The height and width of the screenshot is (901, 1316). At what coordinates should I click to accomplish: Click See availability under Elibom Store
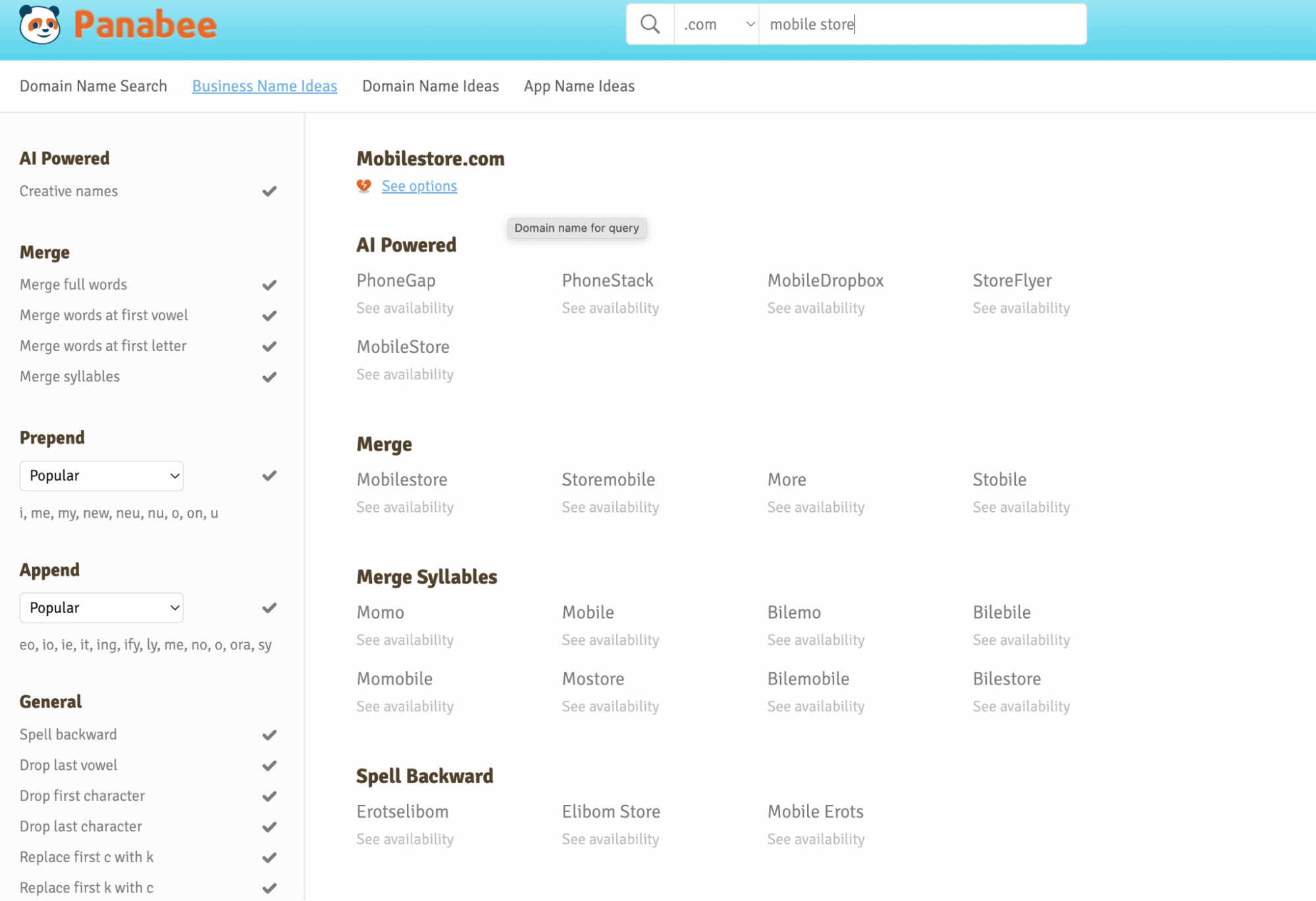tap(610, 839)
